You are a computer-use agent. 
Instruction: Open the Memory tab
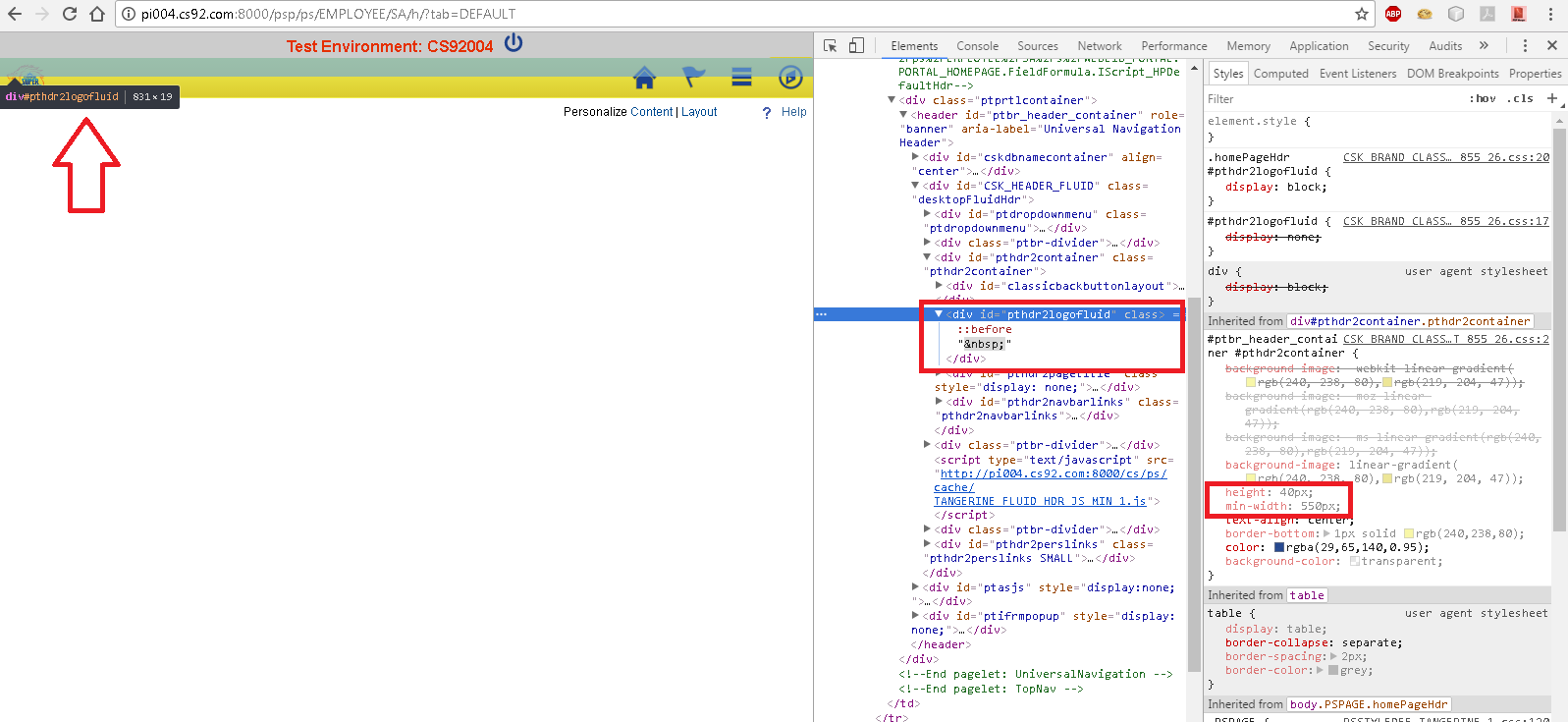pyautogui.click(x=1248, y=46)
